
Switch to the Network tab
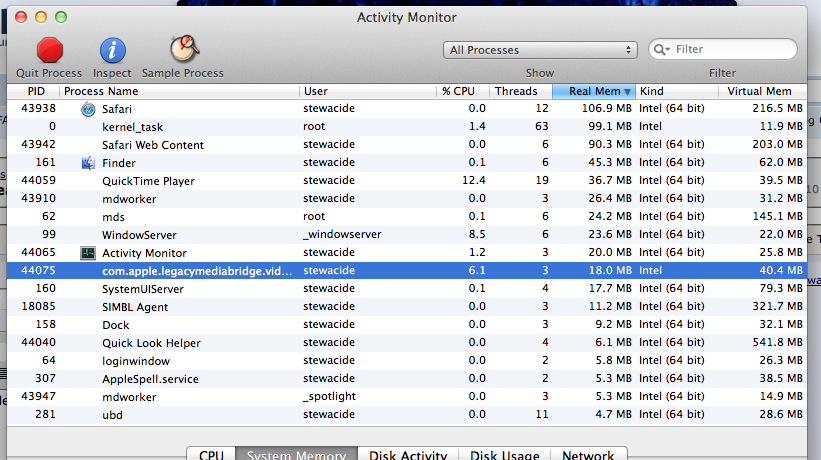588,454
